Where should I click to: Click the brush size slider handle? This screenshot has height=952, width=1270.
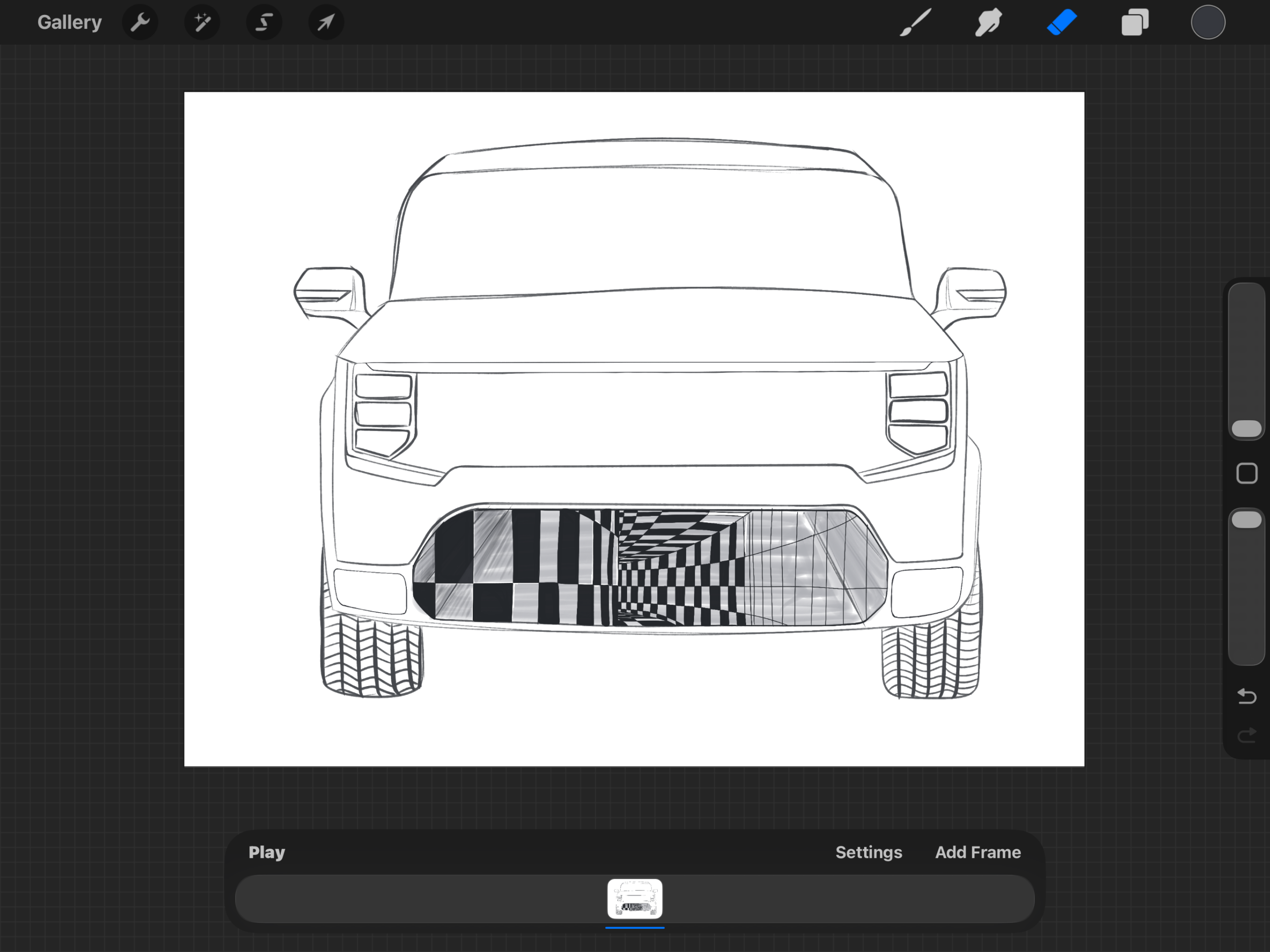point(1247,428)
